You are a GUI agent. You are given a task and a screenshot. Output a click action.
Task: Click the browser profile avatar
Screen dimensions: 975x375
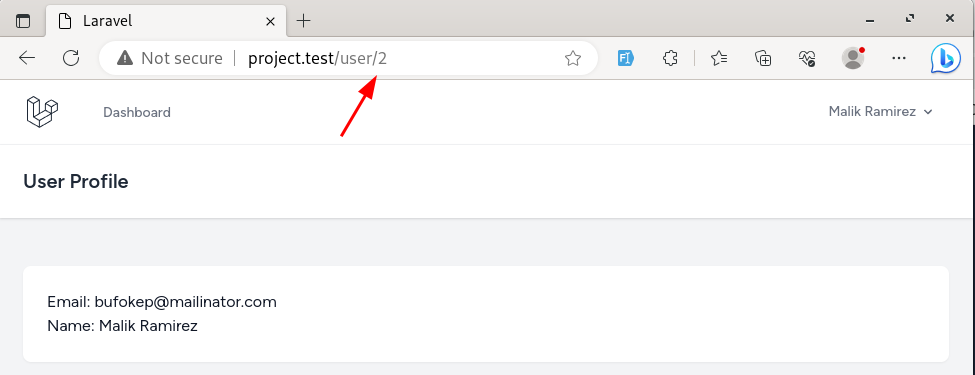click(x=853, y=58)
